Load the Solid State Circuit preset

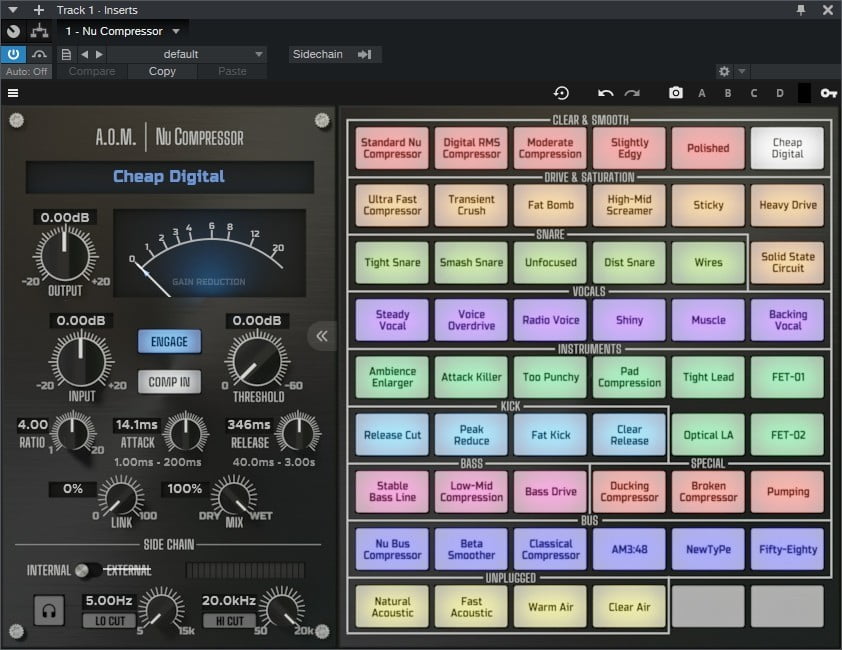787,263
